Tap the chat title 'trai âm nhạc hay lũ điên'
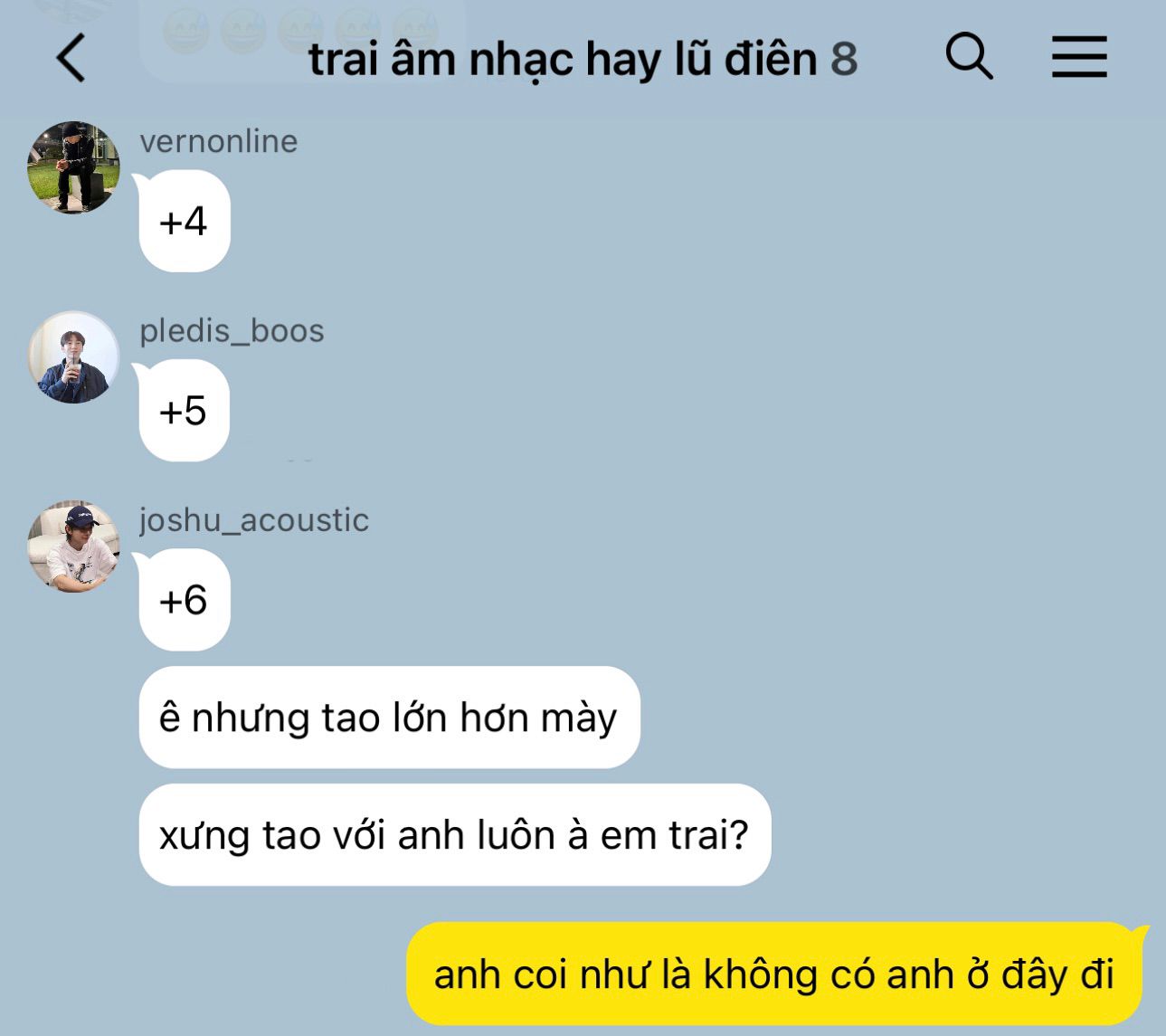The height and width of the screenshot is (1036, 1166). click(x=563, y=59)
